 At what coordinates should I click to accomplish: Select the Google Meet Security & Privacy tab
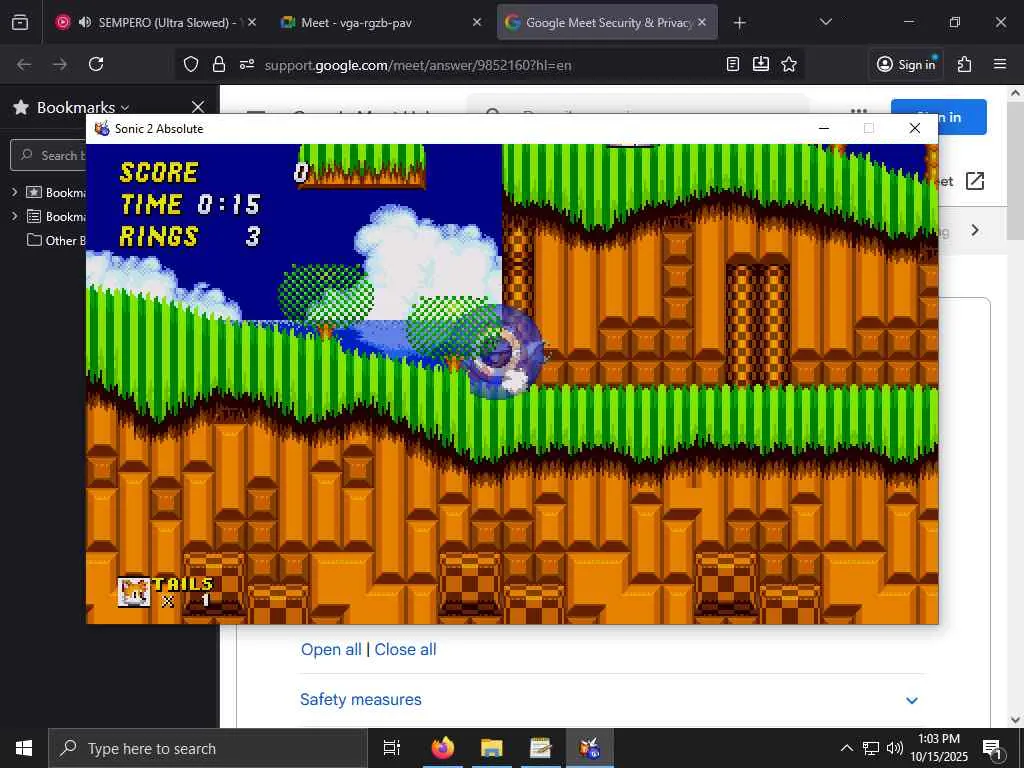point(607,22)
